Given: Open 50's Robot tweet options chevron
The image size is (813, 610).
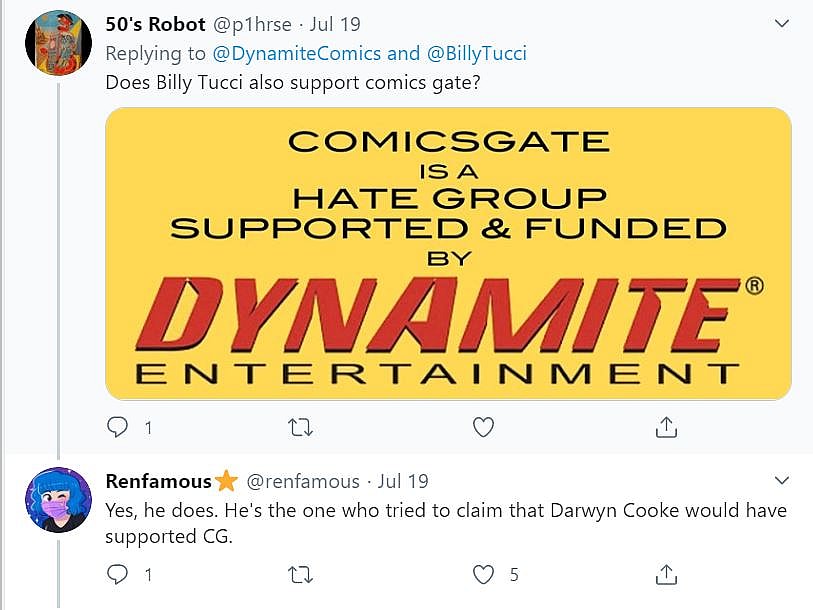Looking at the screenshot, I should [781, 23].
